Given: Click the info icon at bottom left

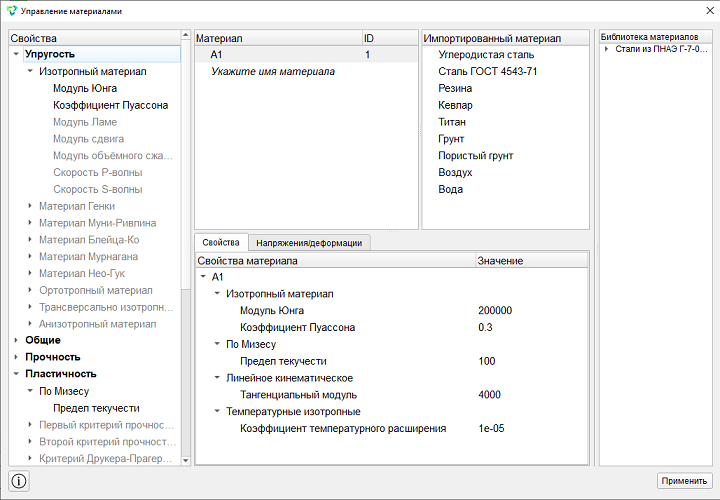Looking at the screenshot, I should click(19, 481).
